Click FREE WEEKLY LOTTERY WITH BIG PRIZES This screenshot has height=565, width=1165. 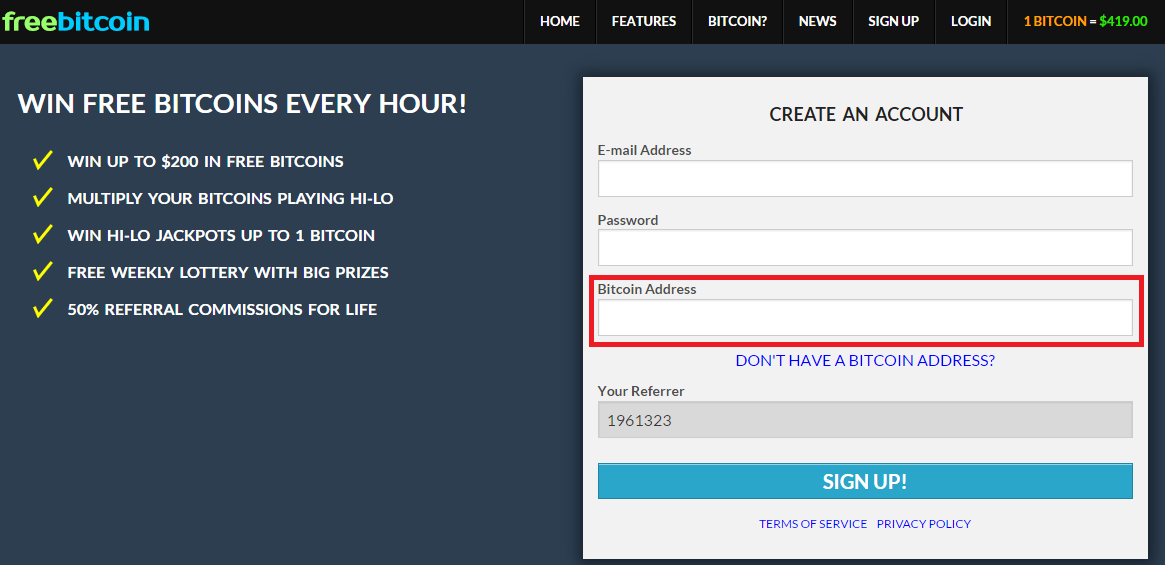click(228, 273)
